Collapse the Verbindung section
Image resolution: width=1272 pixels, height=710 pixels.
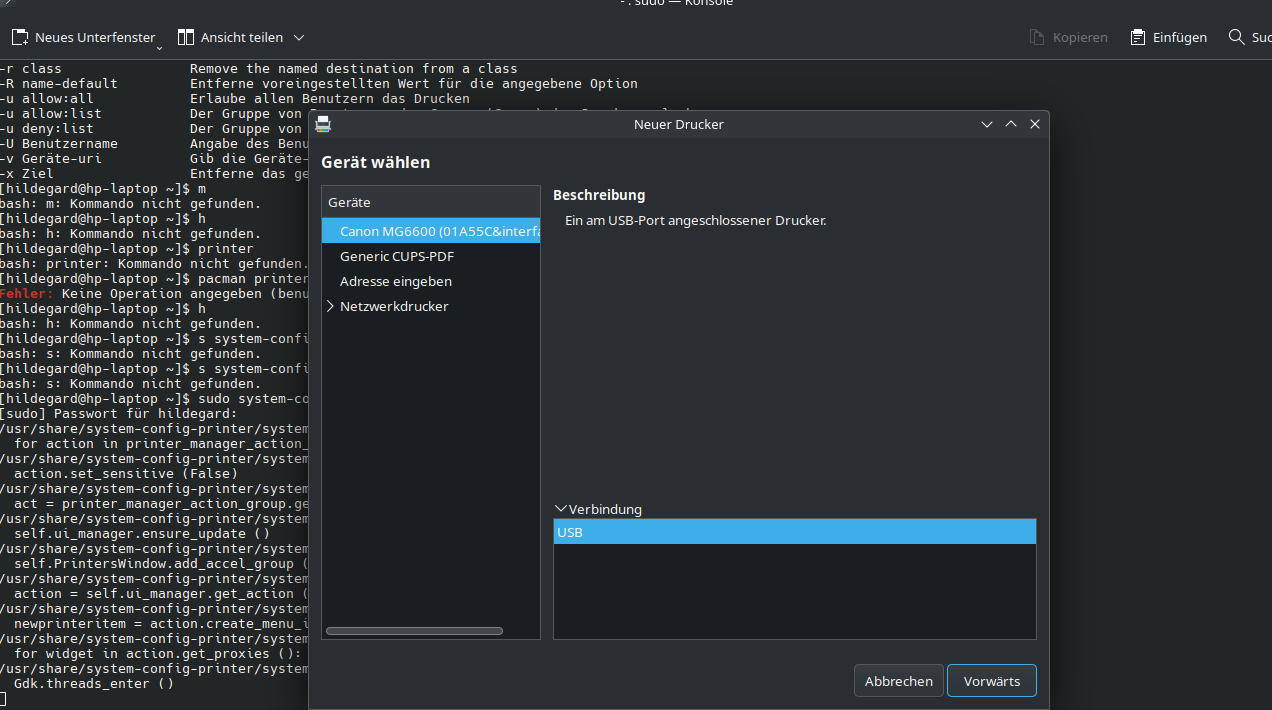pyautogui.click(x=560, y=509)
